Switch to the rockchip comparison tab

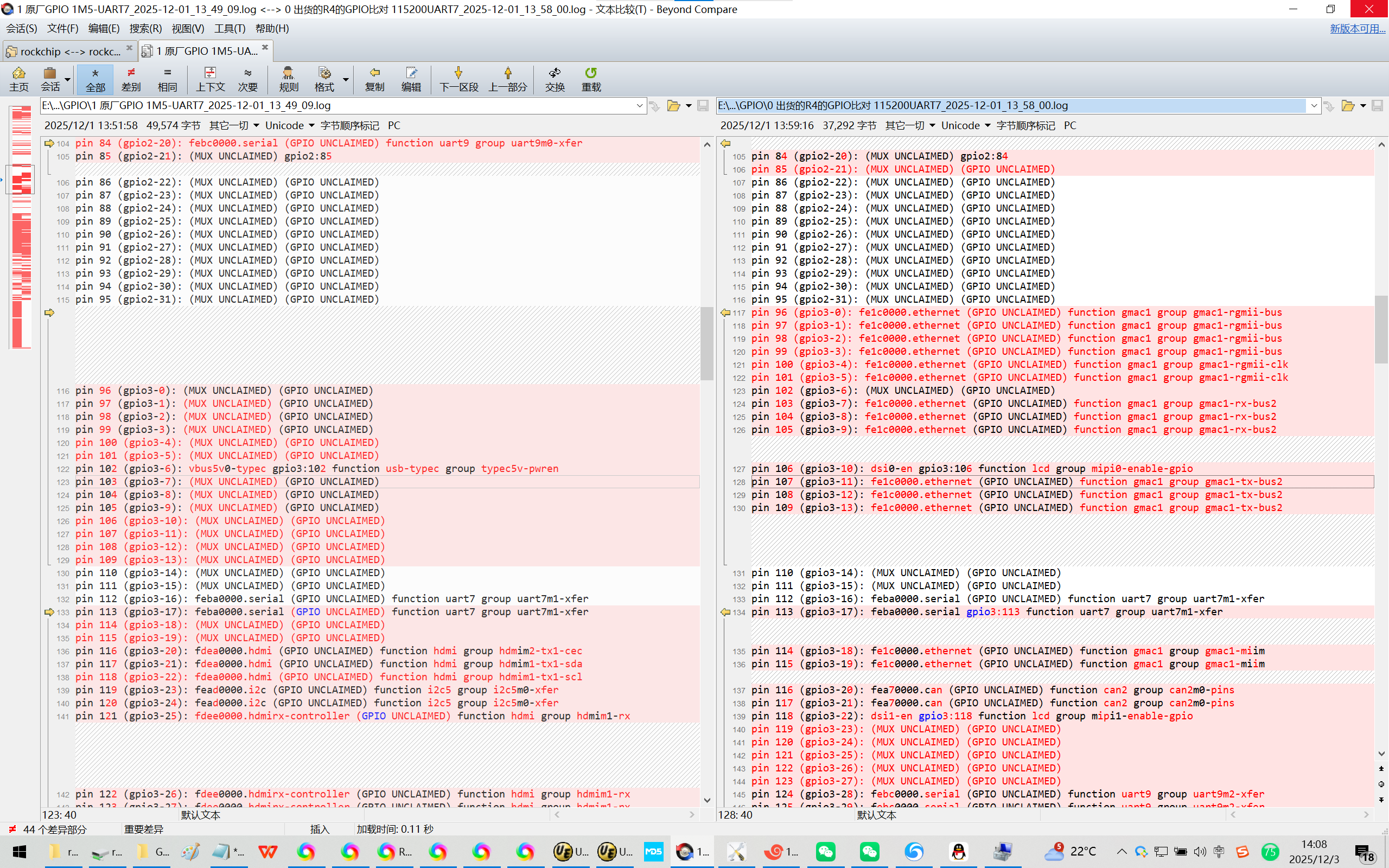(69, 52)
